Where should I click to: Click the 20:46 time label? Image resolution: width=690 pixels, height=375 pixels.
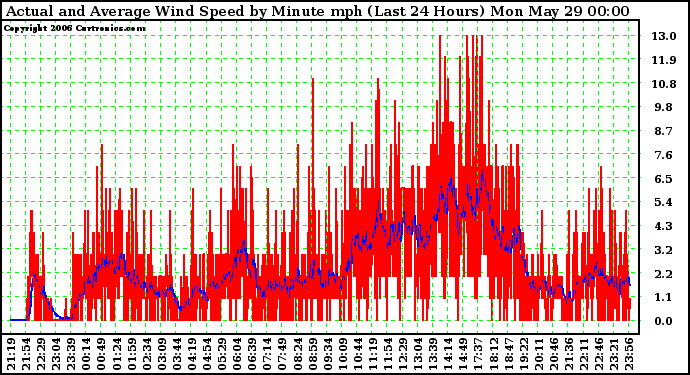[554, 354]
